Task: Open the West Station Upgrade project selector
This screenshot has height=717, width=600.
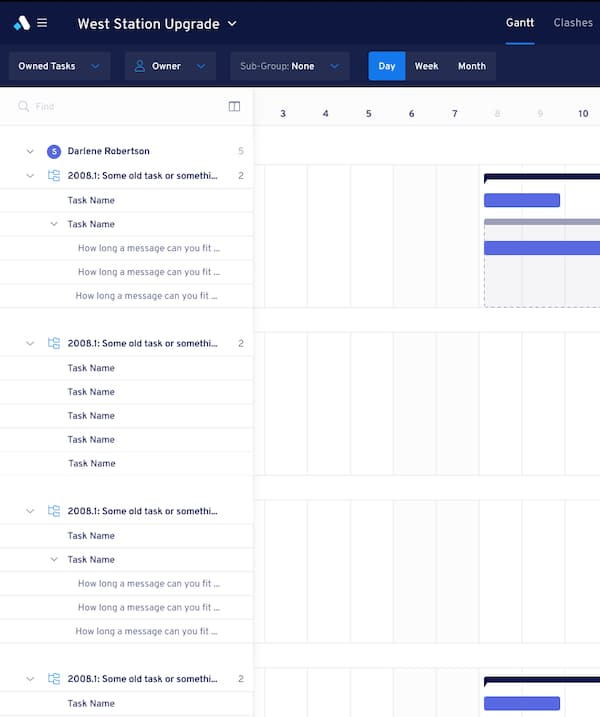Action: (x=157, y=23)
